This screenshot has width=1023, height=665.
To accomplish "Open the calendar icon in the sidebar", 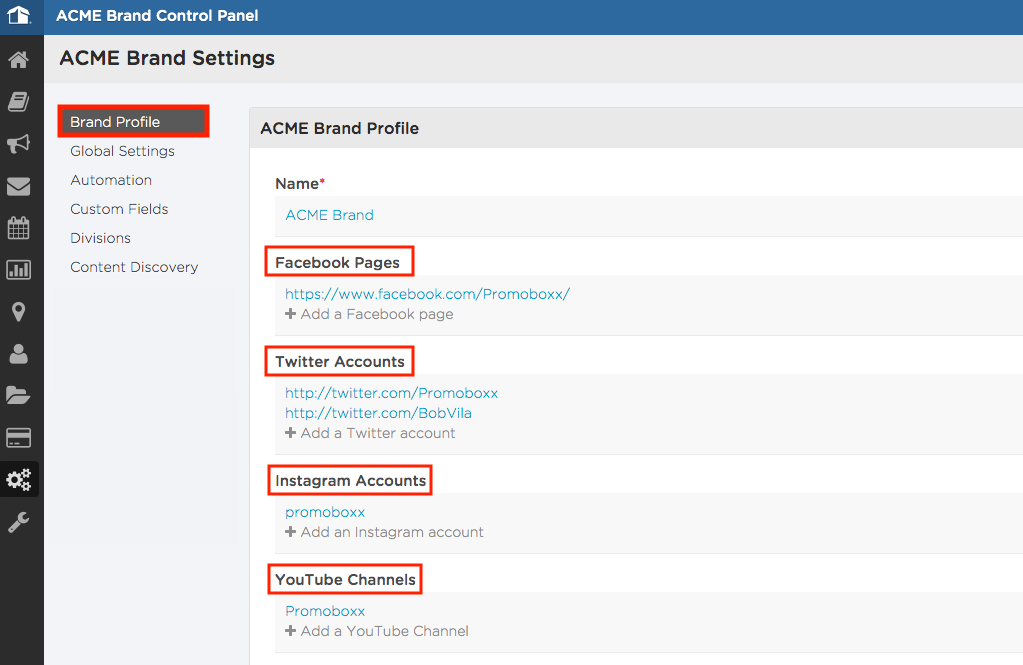I will (18, 228).
